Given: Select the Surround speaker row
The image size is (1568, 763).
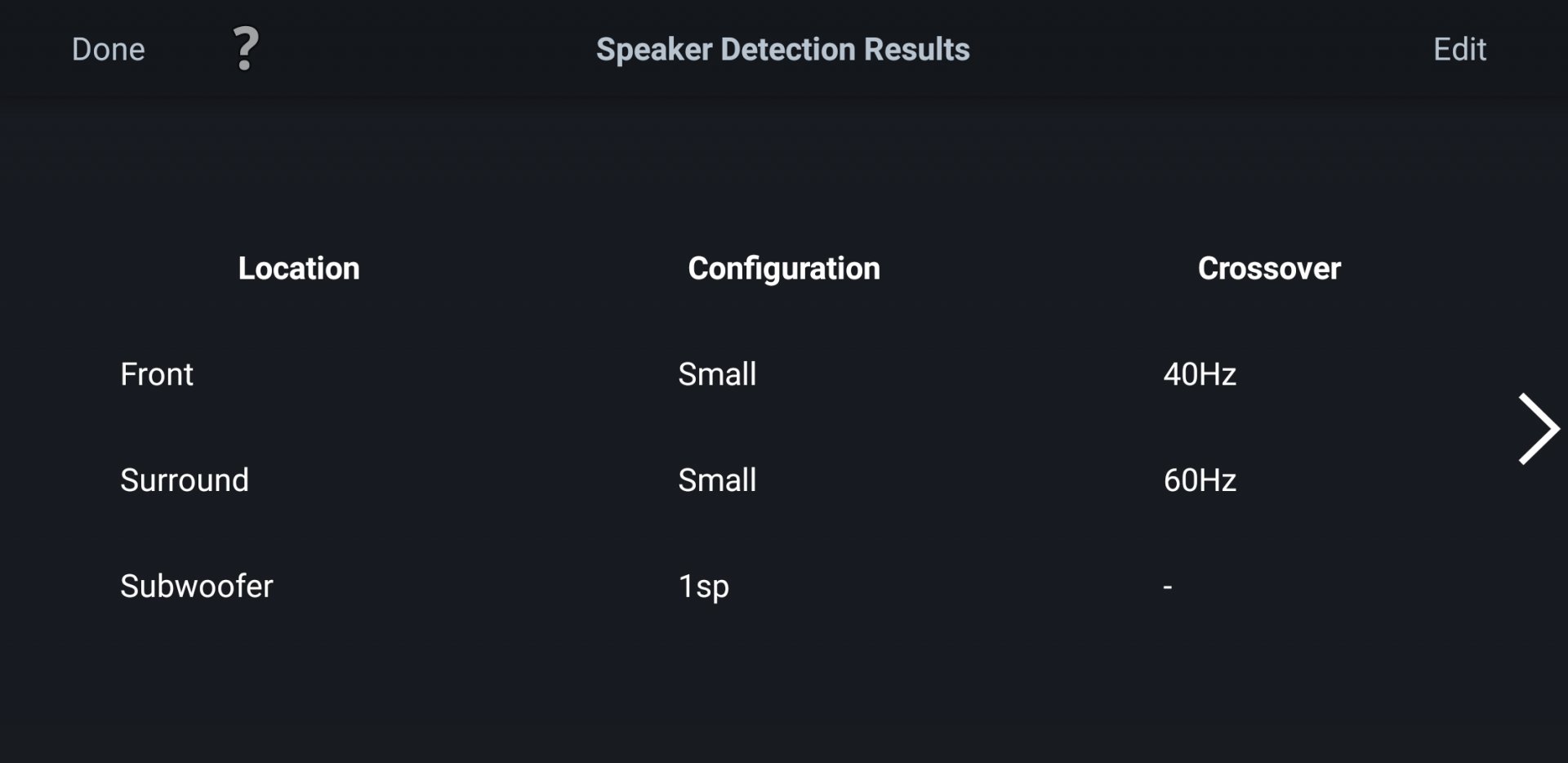Looking at the screenshot, I should pyautogui.click(x=185, y=480).
